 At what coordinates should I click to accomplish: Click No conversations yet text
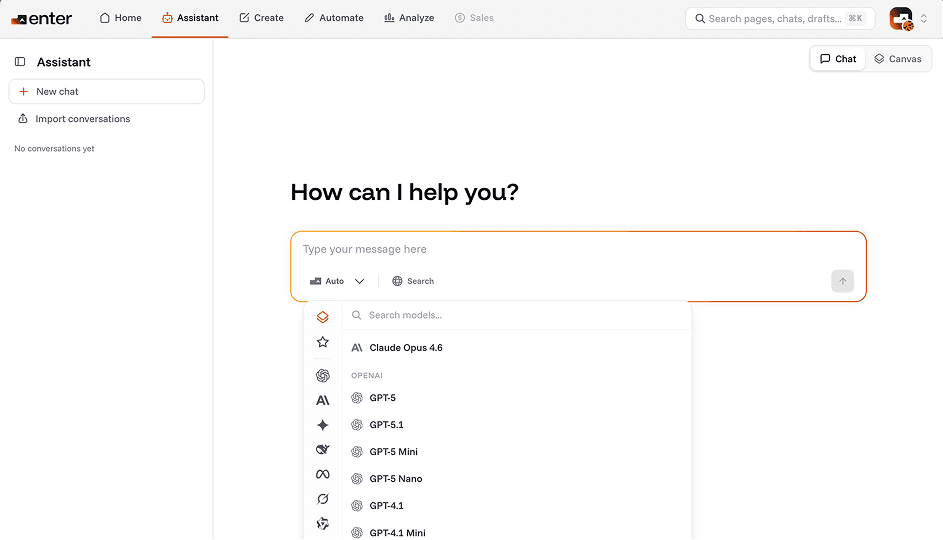[x=54, y=149]
